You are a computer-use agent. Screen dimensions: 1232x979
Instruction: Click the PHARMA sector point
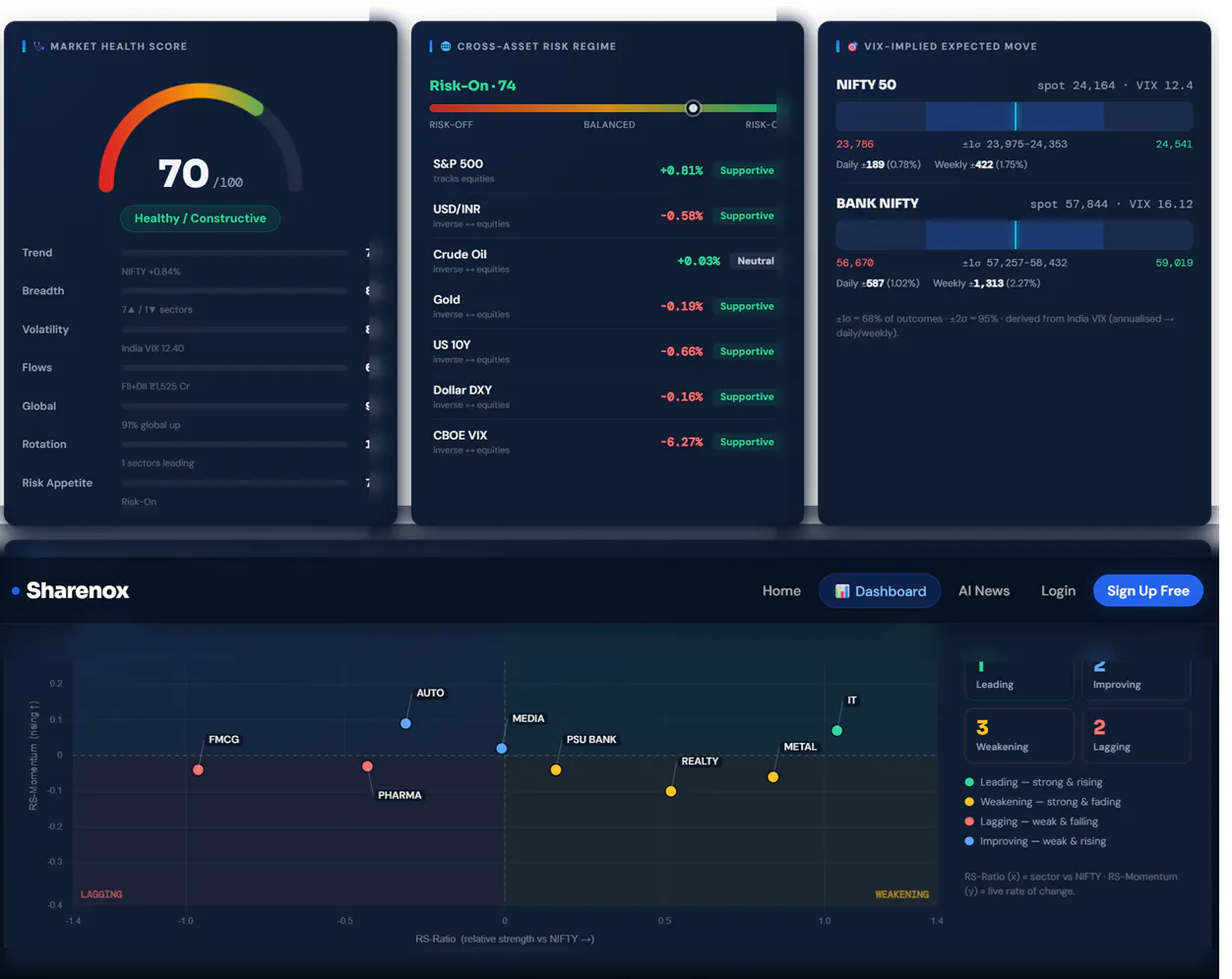pyautogui.click(x=367, y=766)
